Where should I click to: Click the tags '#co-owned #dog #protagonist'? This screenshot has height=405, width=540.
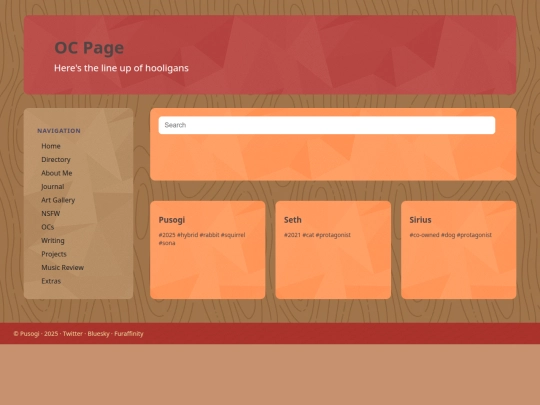(x=450, y=235)
